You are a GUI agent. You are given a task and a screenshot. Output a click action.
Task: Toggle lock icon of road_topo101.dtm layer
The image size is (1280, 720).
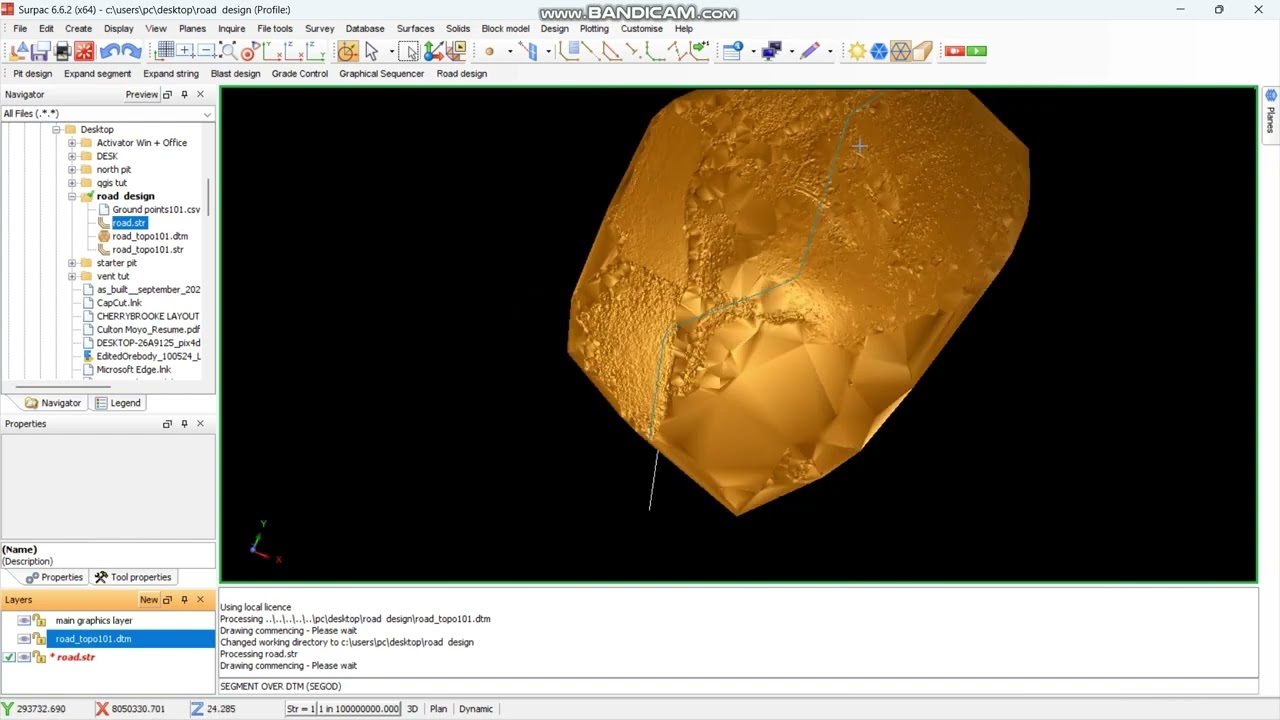coord(40,639)
